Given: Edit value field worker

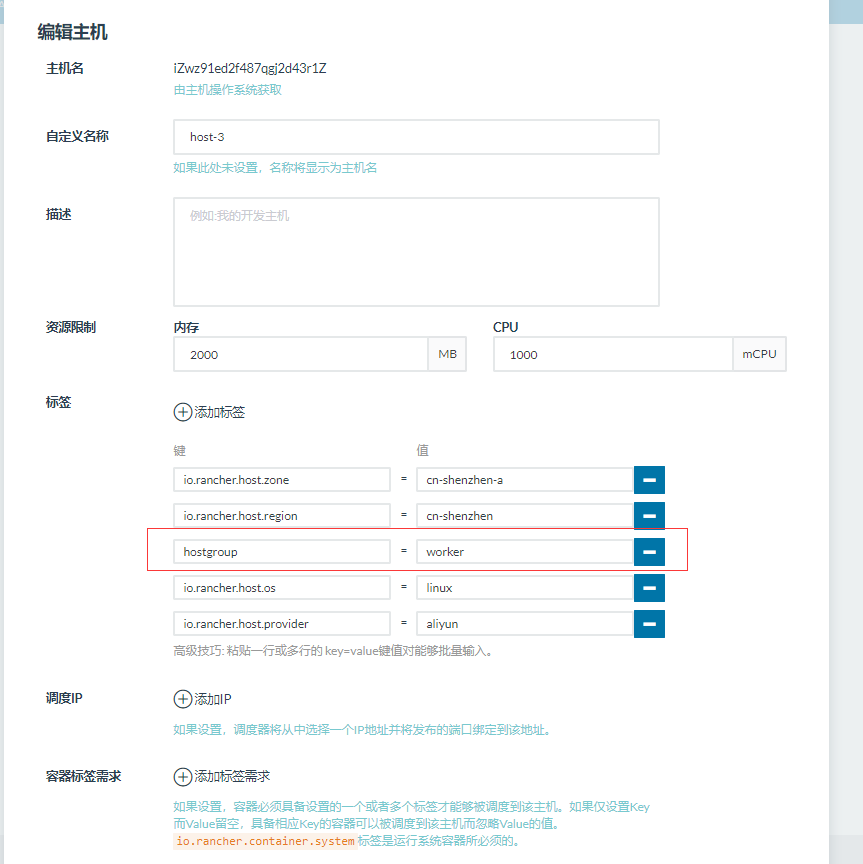Looking at the screenshot, I should tap(525, 552).
